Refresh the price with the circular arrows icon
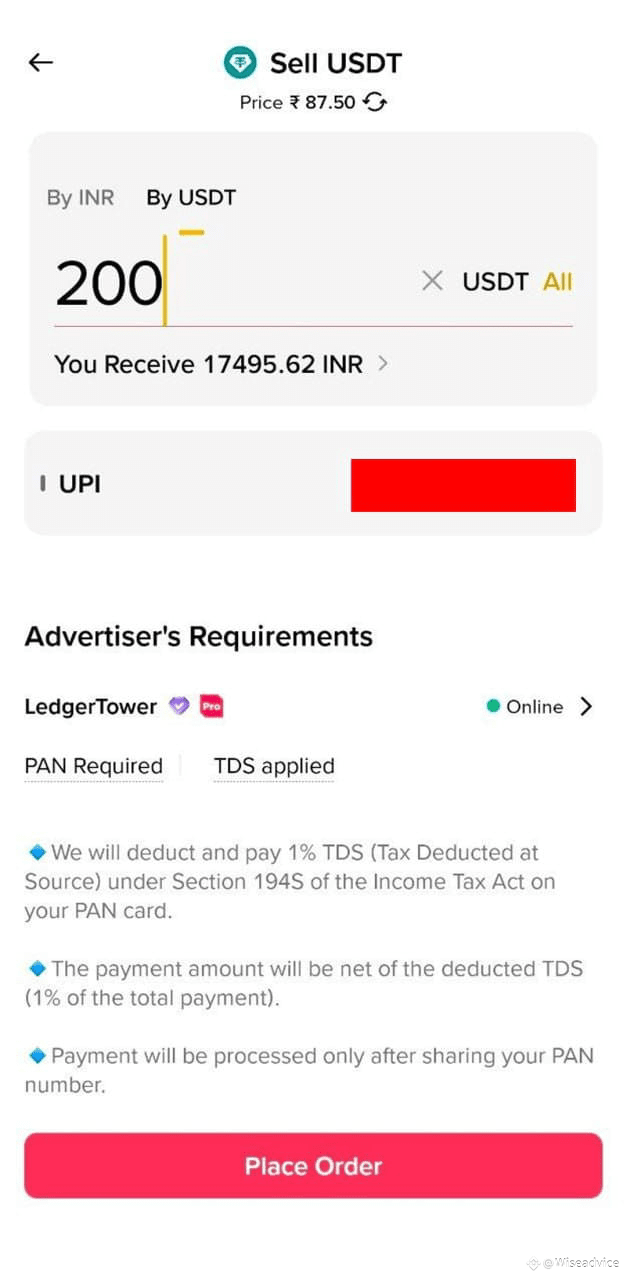This screenshot has height=1280, width=627. (375, 102)
